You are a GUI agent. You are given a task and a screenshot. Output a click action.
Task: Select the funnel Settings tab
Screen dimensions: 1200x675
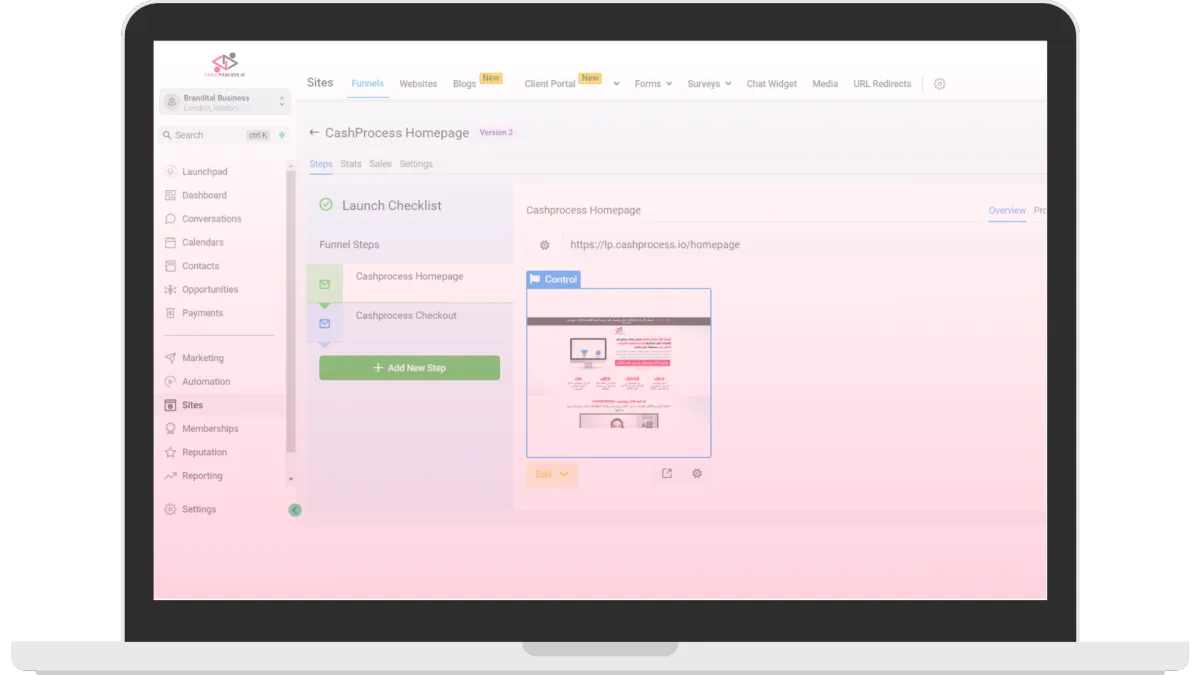point(416,164)
